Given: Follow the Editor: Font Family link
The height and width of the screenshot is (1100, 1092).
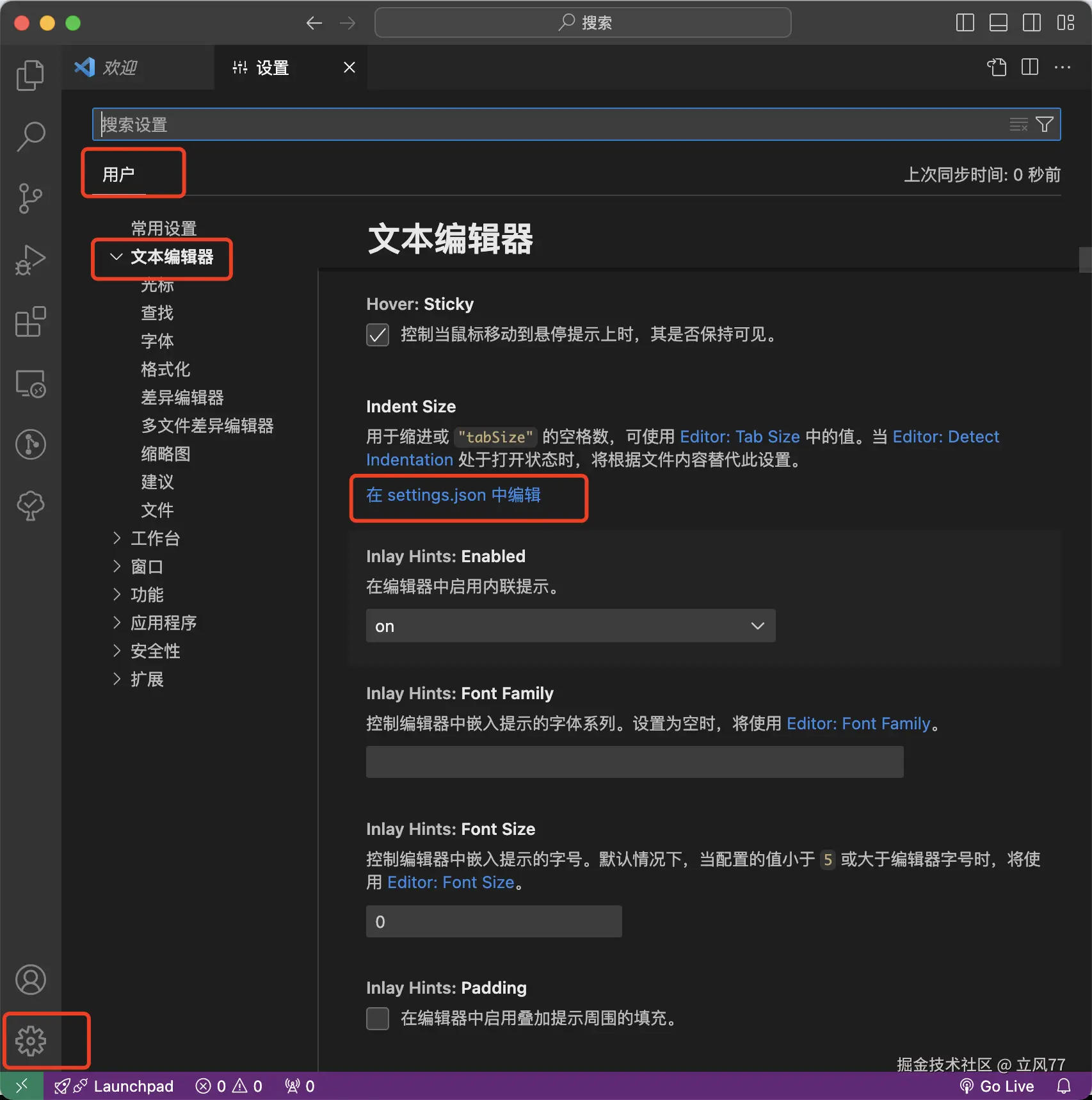Looking at the screenshot, I should (858, 724).
